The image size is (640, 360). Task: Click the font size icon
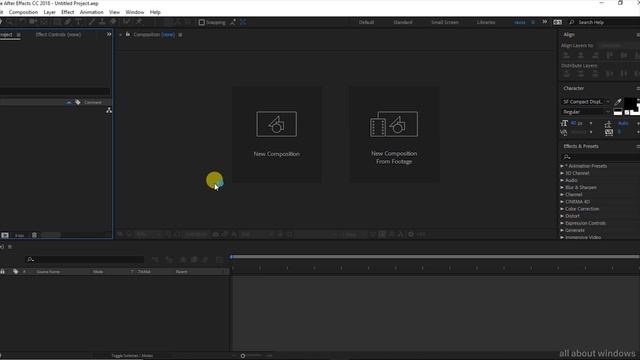coord(564,123)
